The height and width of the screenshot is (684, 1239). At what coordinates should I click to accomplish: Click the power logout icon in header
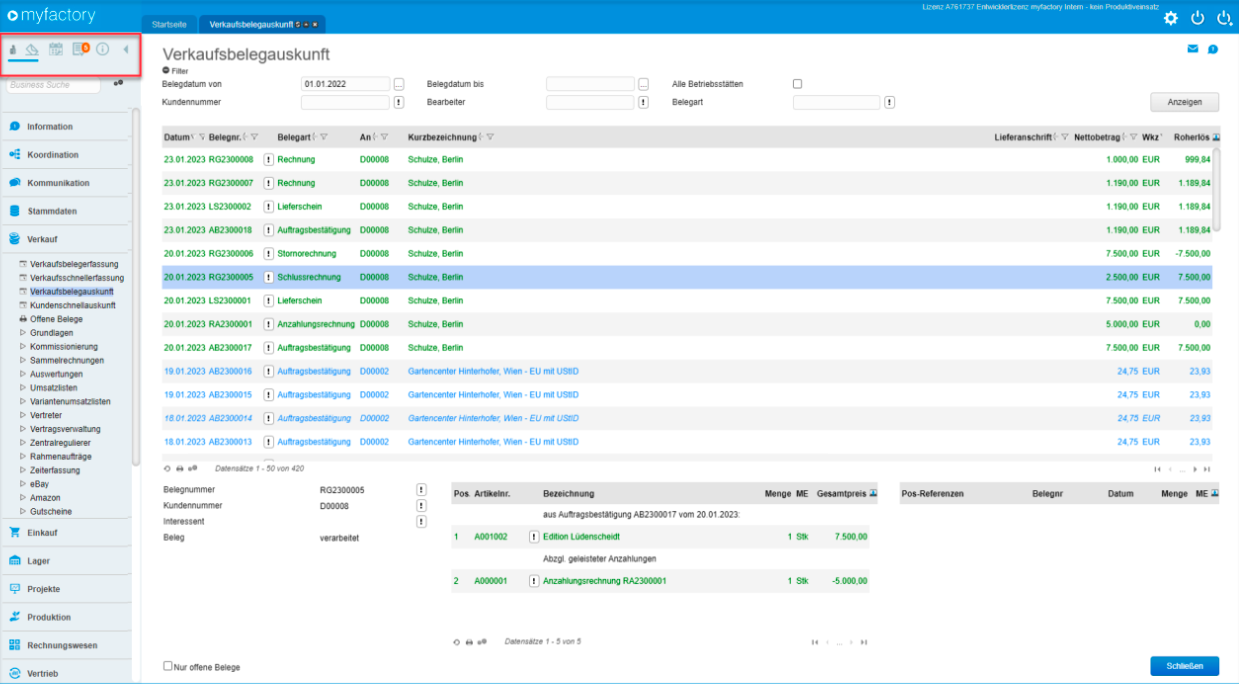[1197, 18]
